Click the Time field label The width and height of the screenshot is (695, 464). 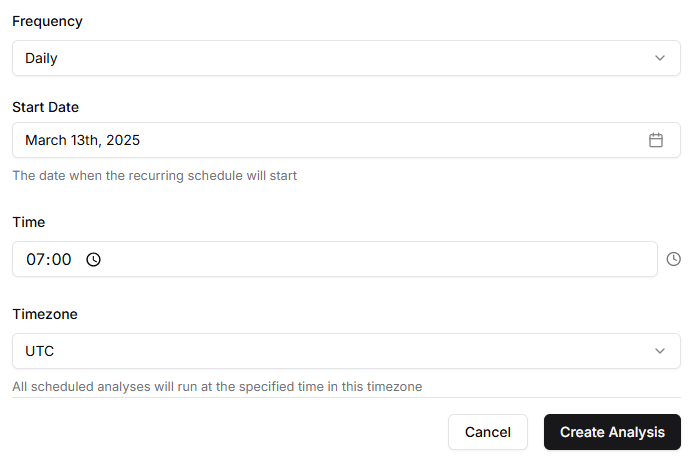28,222
